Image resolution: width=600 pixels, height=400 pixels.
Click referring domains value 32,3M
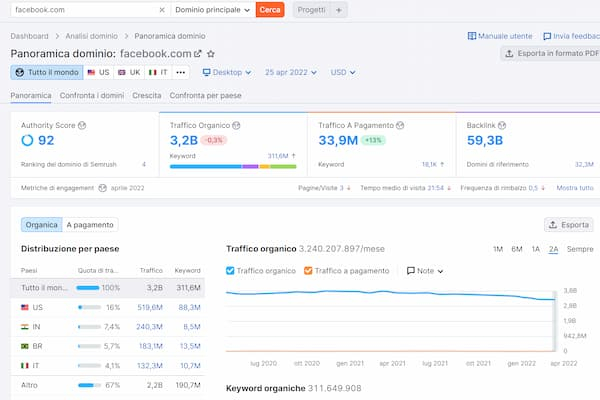pos(584,164)
